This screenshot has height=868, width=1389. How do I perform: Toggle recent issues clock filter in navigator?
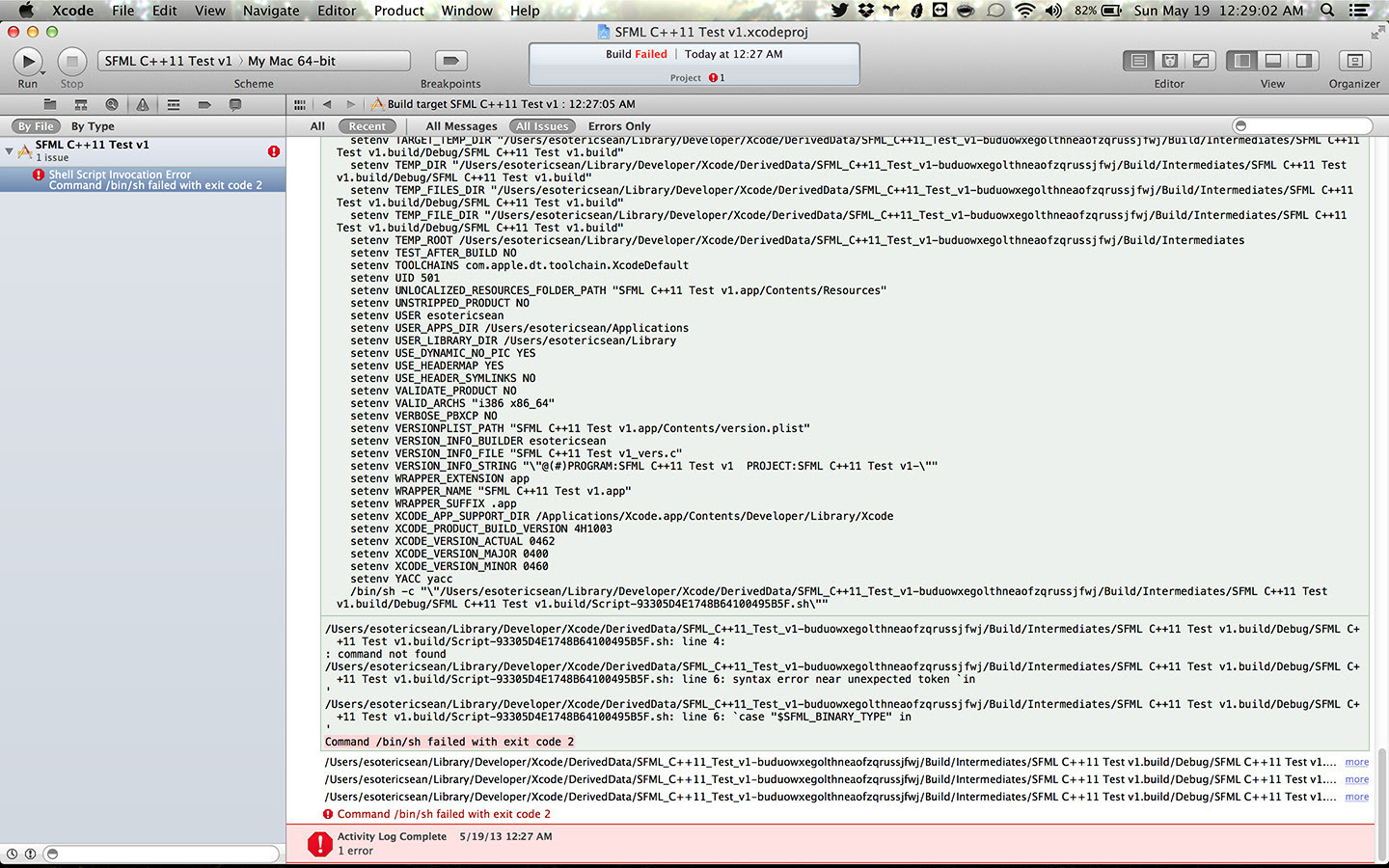(13, 854)
